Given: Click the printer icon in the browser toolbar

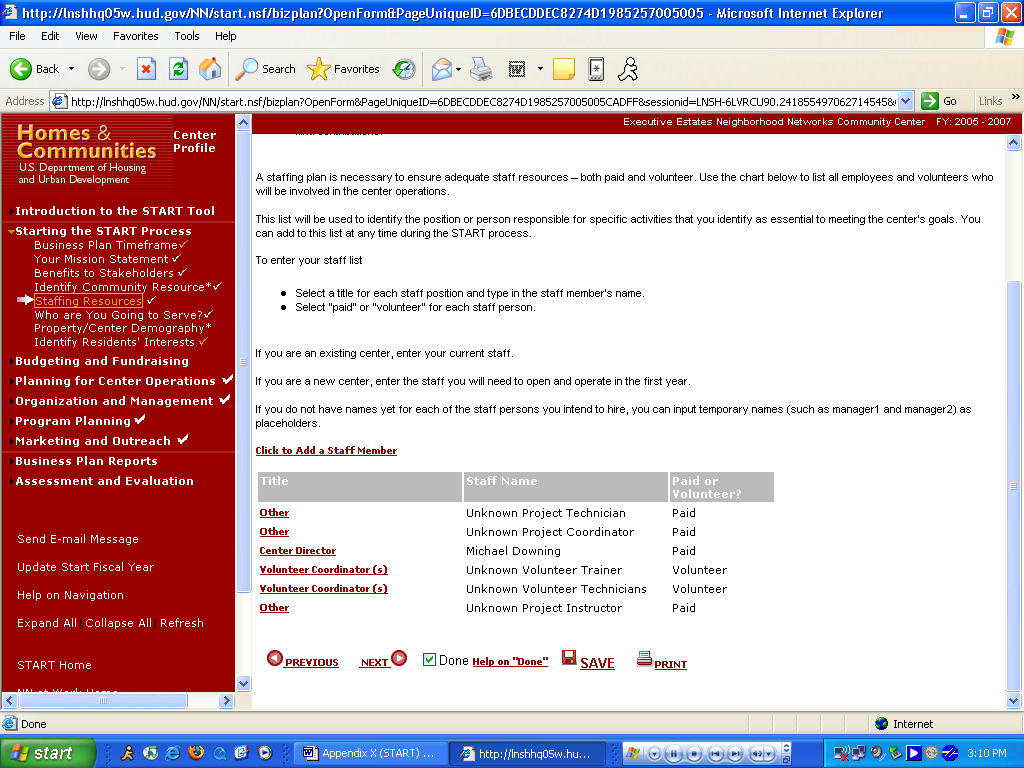Looking at the screenshot, I should coord(481,69).
